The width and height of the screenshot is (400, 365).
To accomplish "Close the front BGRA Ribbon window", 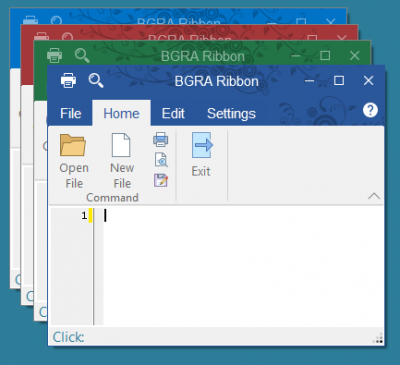I will coord(368,80).
